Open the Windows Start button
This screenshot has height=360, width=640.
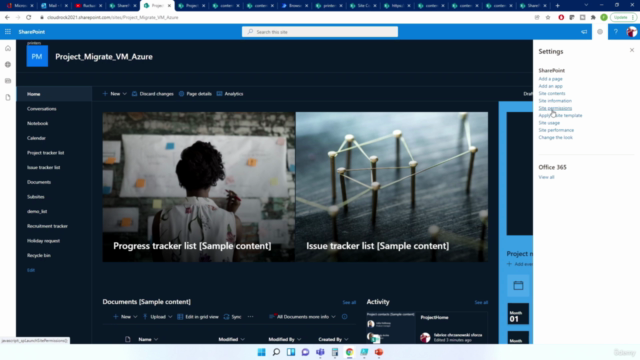262,352
